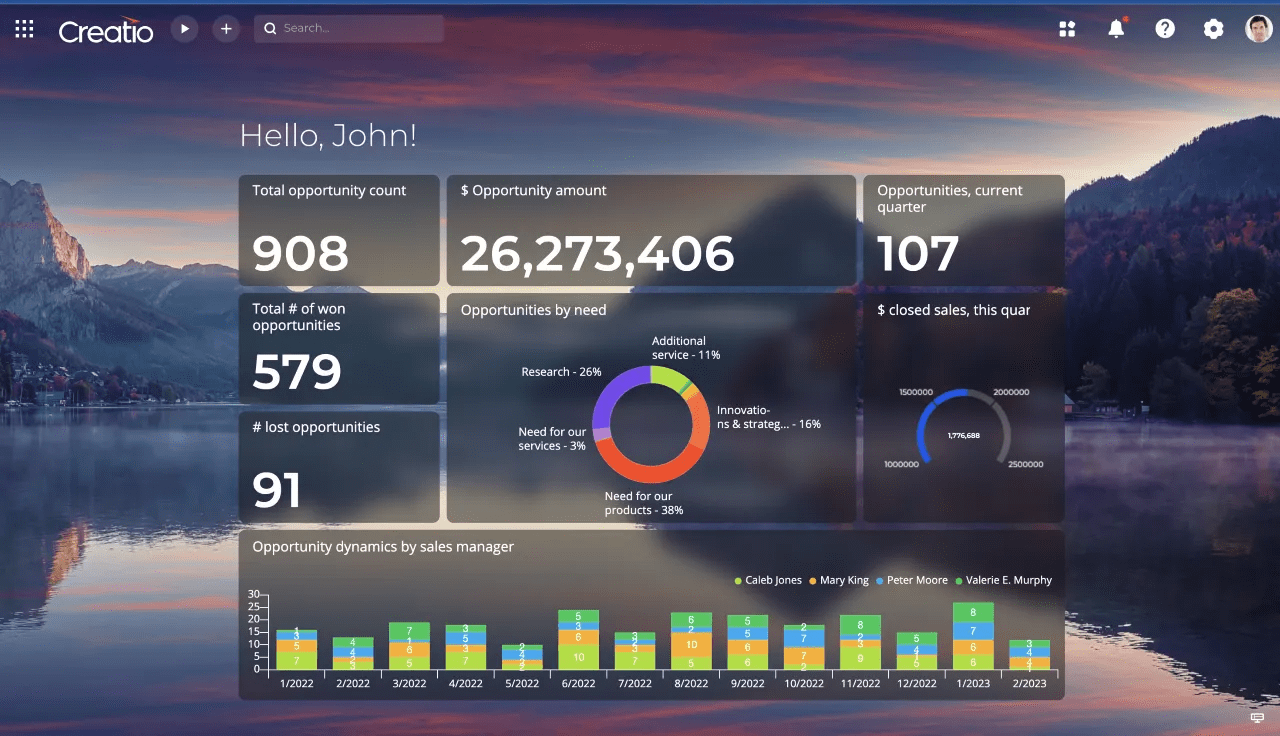Click the $ Opportunity amount value

[x=597, y=254]
